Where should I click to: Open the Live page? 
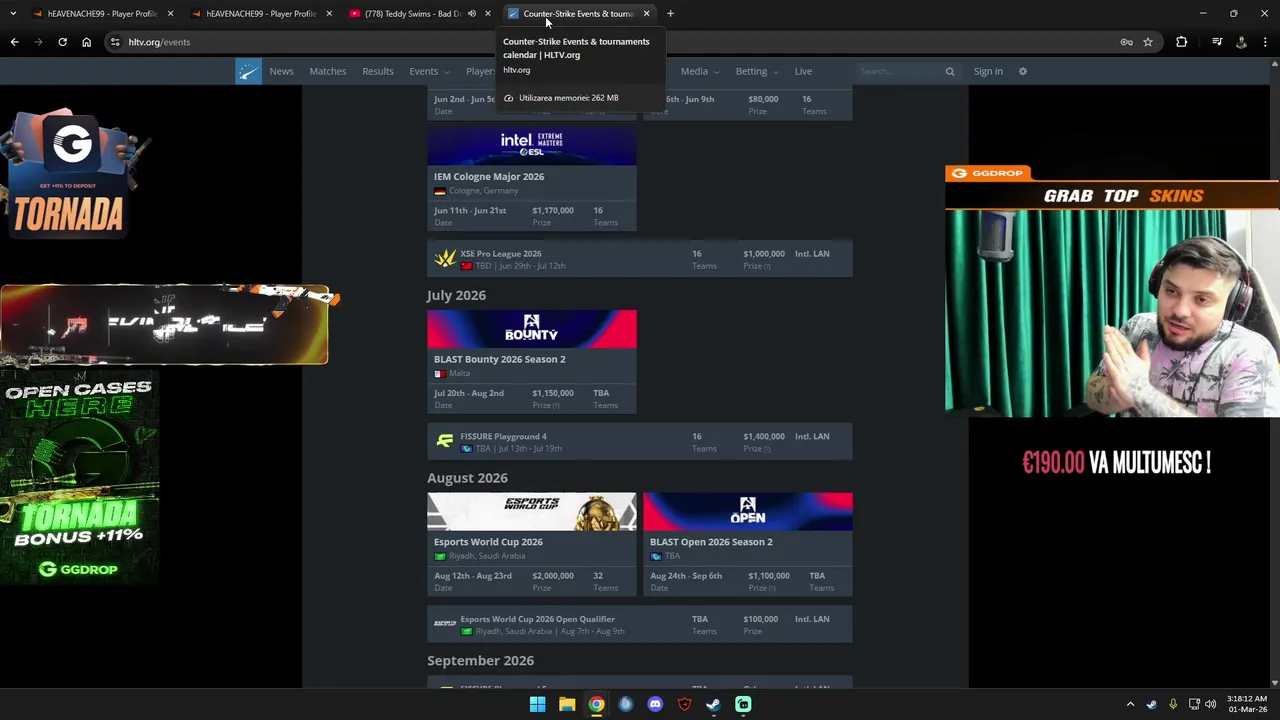coord(803,71)
